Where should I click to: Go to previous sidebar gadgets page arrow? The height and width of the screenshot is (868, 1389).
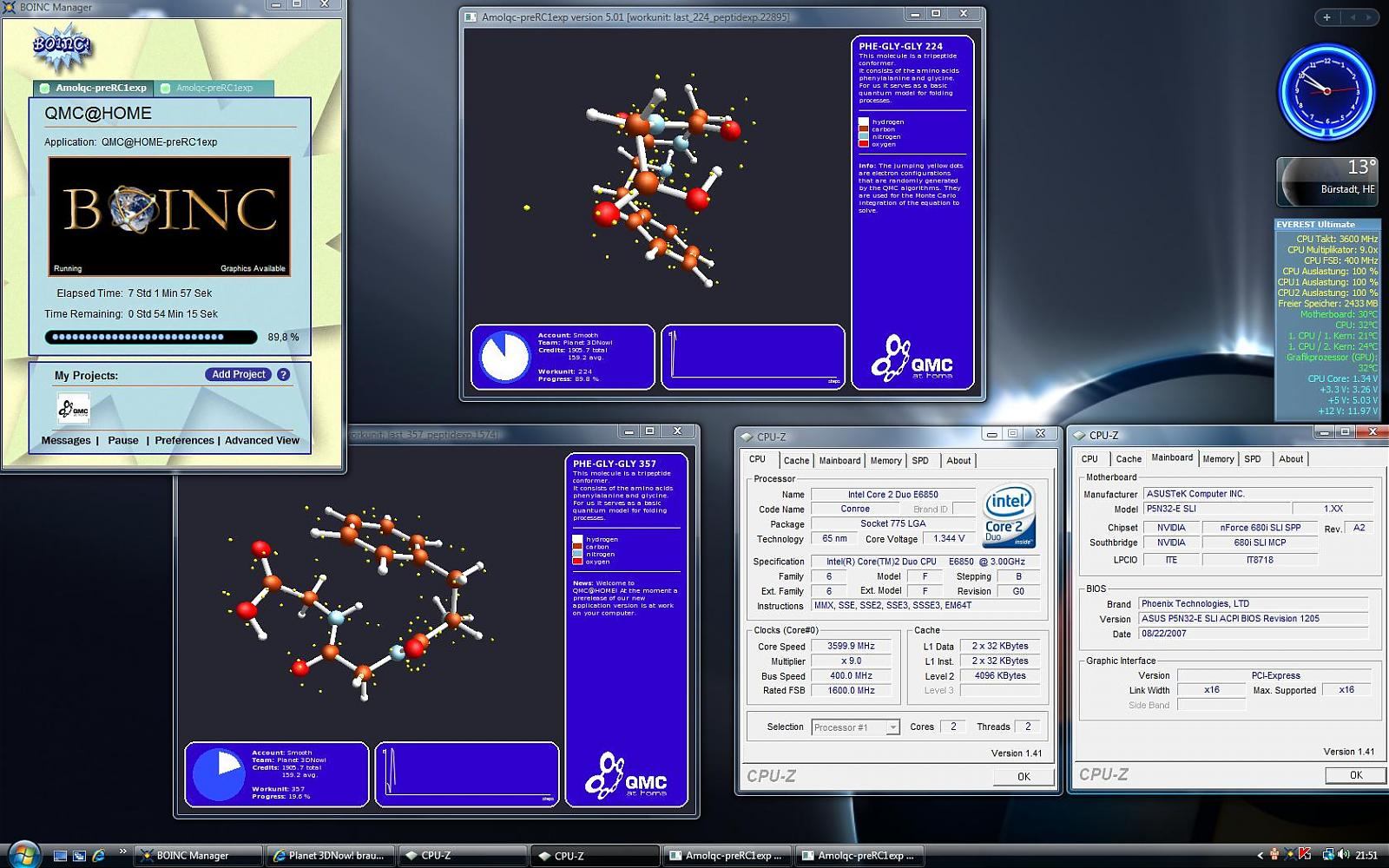(1353, 16)
